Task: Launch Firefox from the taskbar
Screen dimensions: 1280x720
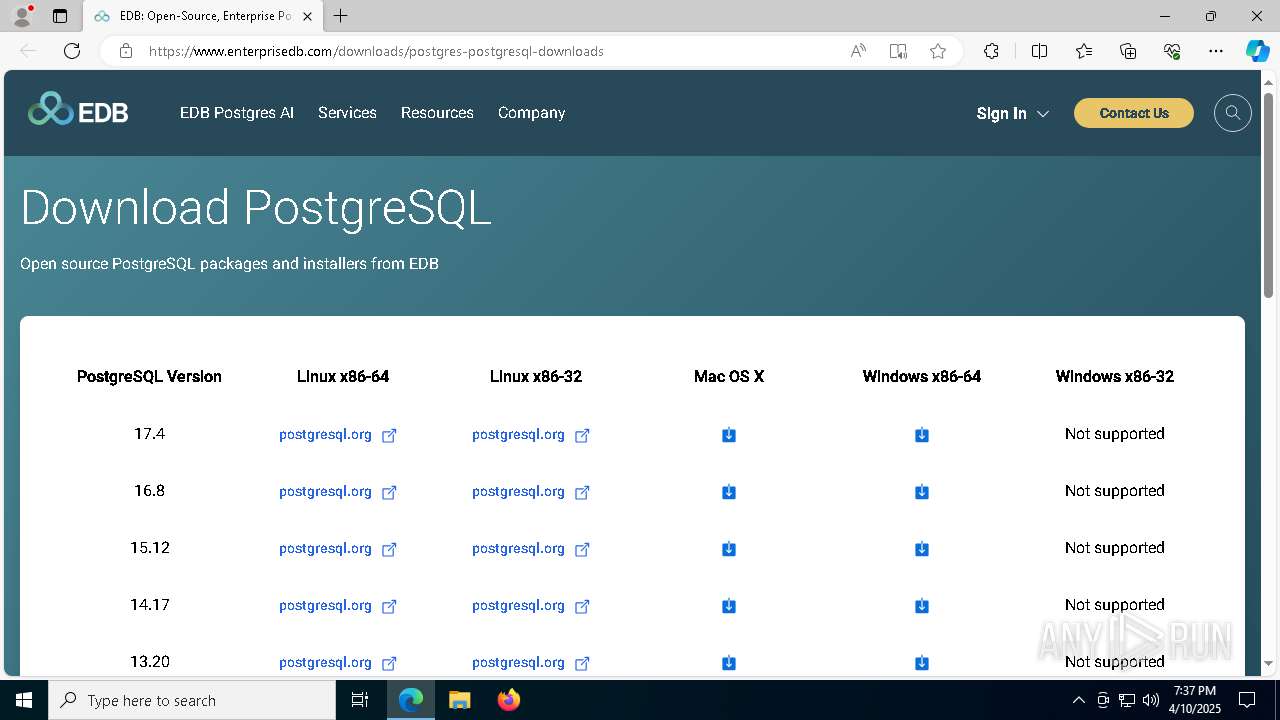Action: coord(508,700)
